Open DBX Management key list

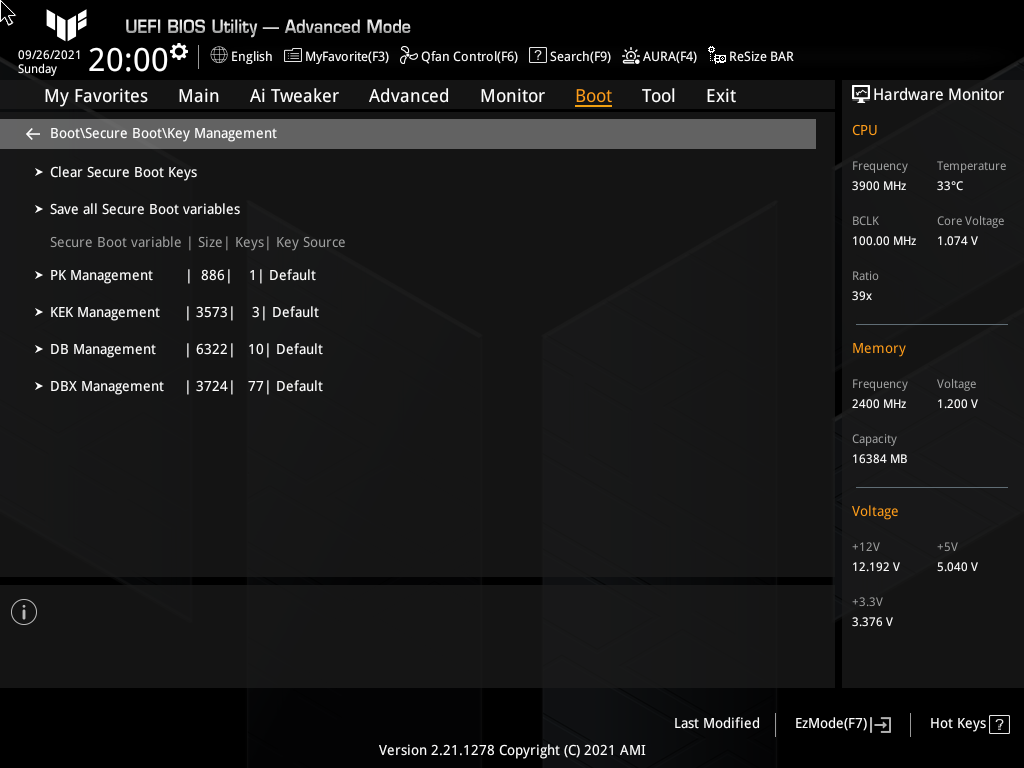pyautogui.click(x=107, y=385)
